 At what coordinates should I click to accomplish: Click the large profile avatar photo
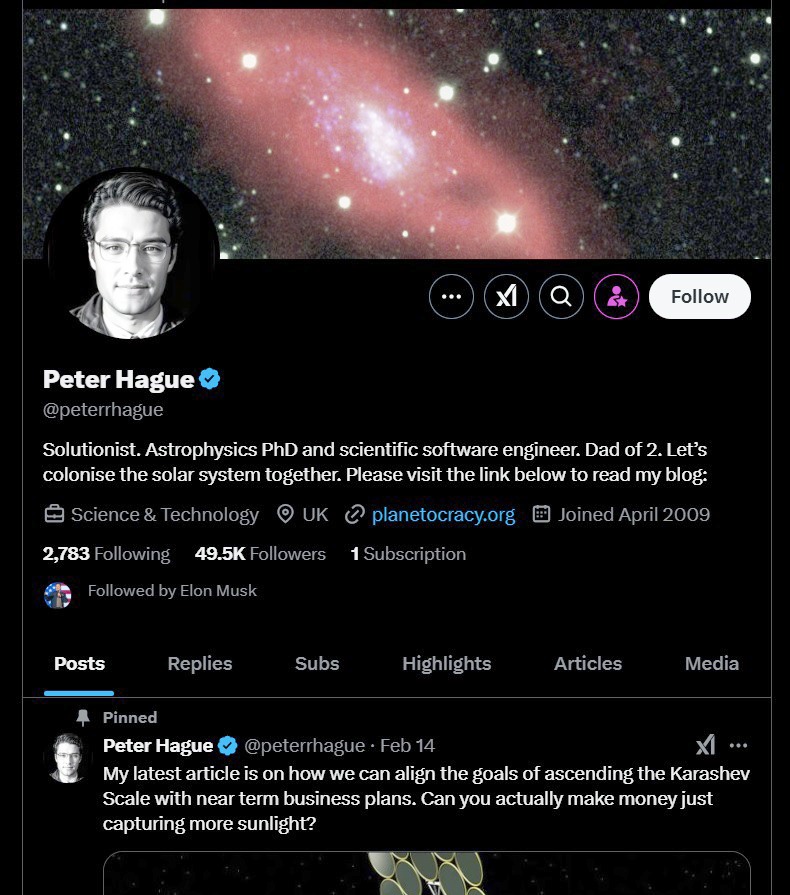[x=132, y=255]
